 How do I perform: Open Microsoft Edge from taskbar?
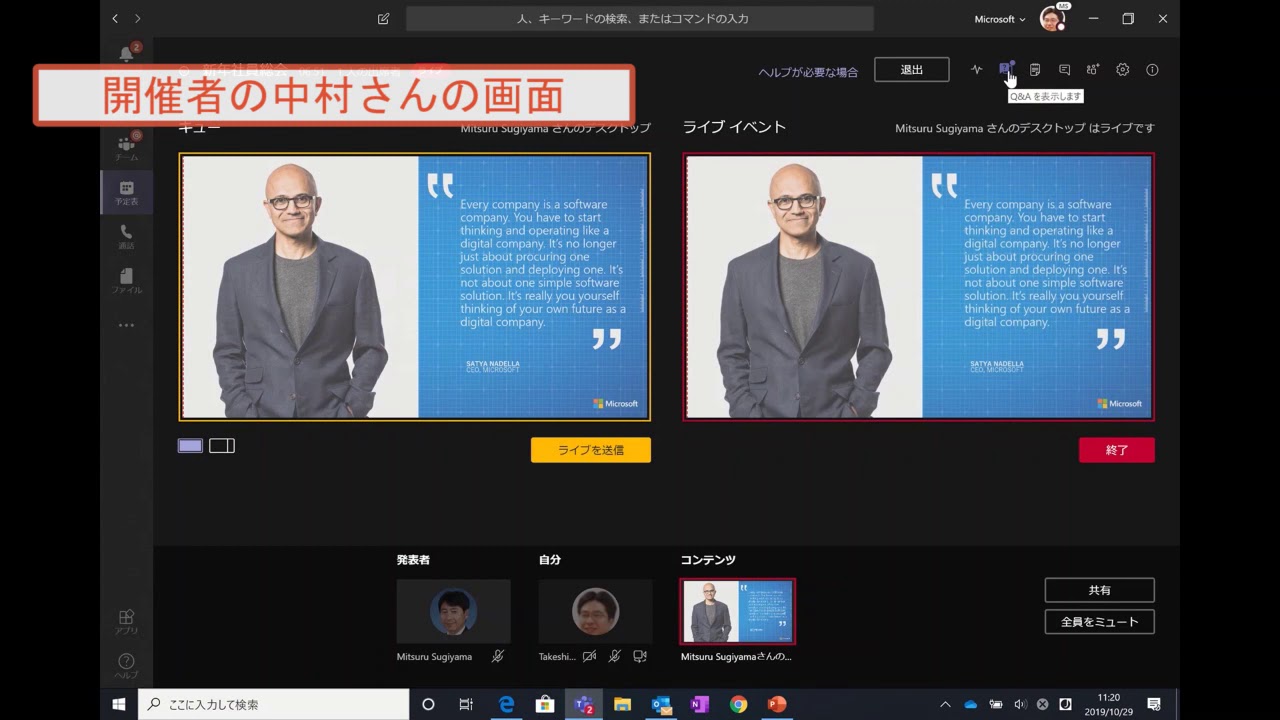pos(507,704)
